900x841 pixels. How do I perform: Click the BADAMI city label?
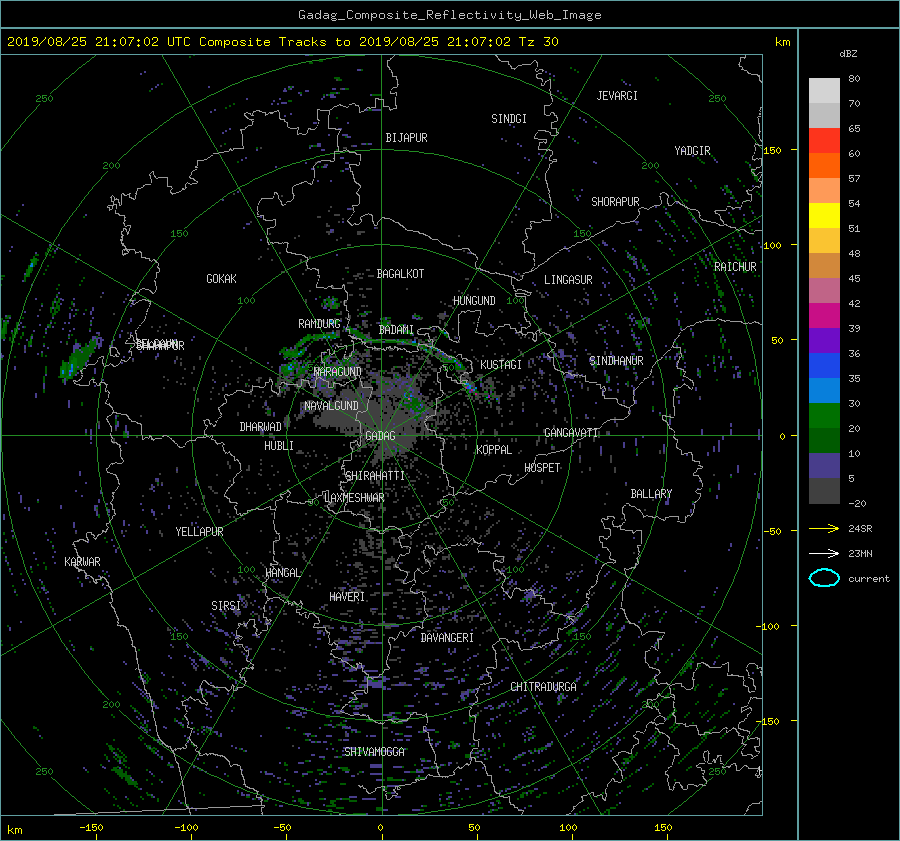click(396, 330)
